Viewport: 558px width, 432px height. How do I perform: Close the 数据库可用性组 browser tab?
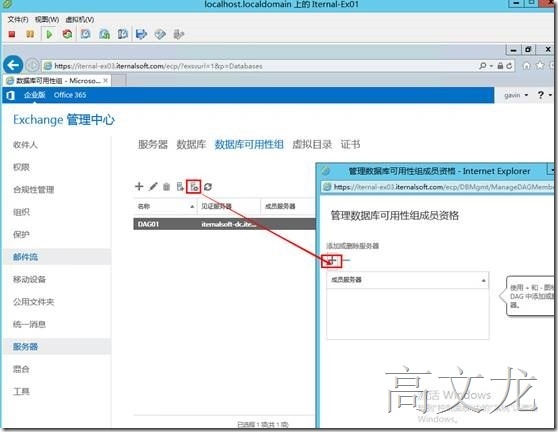point(105,81)
